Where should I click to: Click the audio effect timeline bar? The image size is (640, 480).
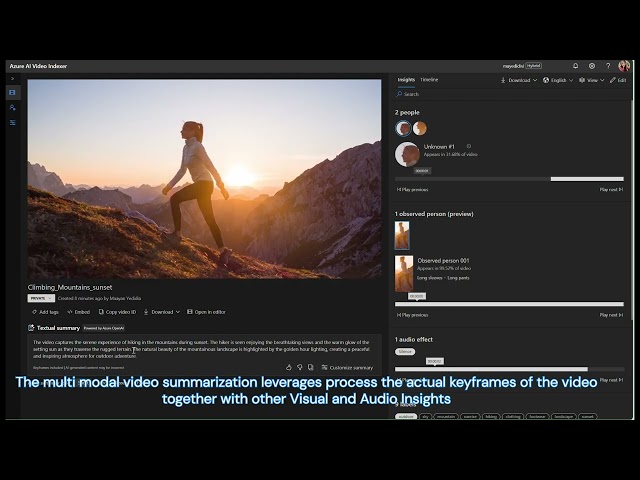point(509,369)
